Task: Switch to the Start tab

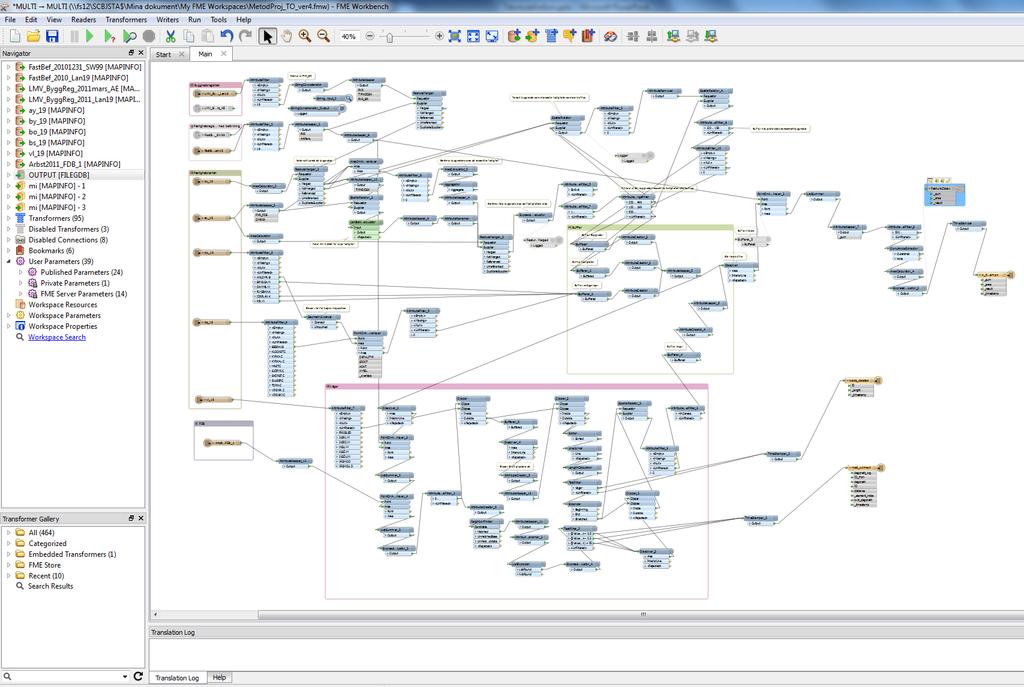Action: 163,54
